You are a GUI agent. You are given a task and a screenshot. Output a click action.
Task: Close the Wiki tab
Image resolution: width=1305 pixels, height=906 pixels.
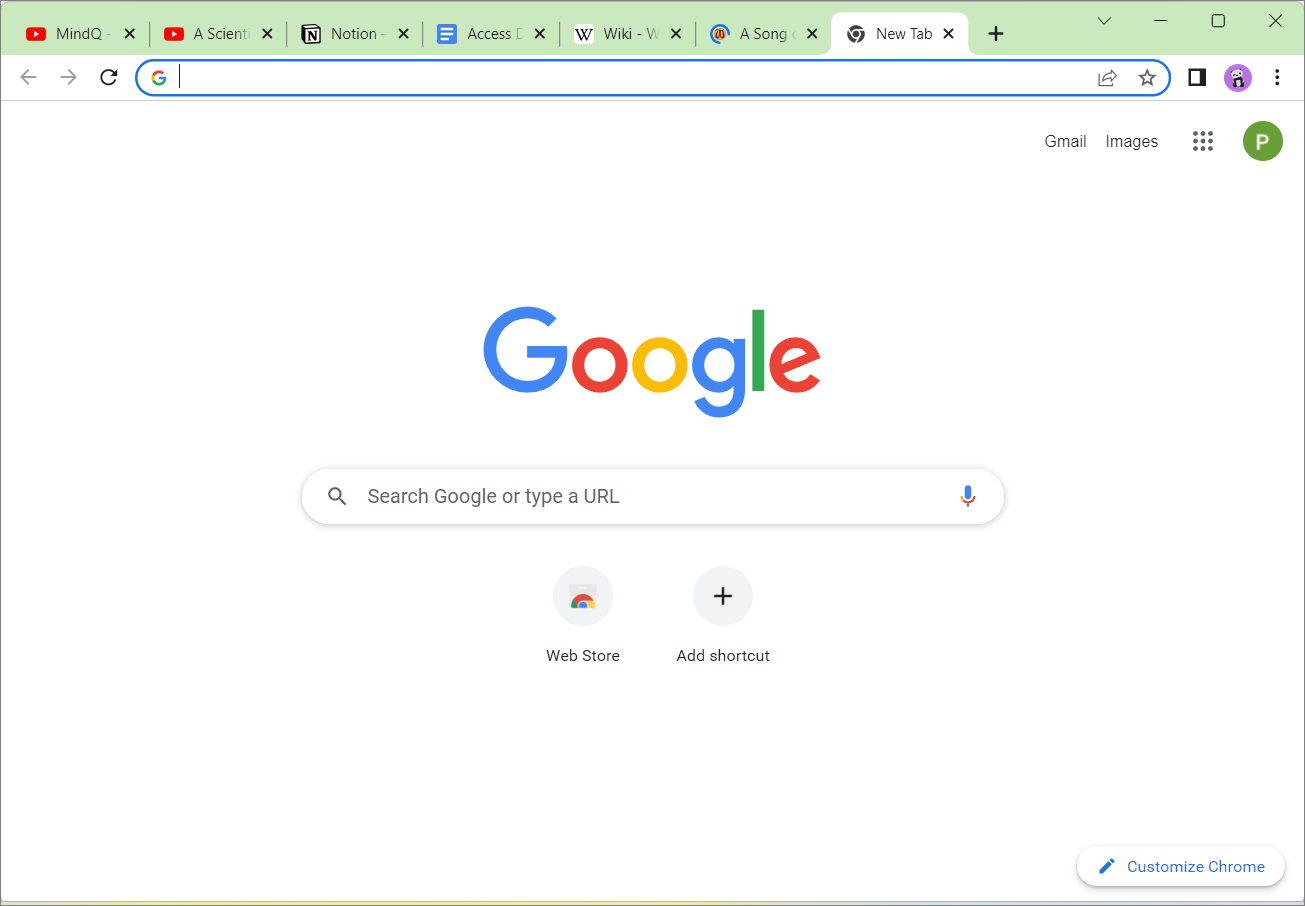click(677, 34)
